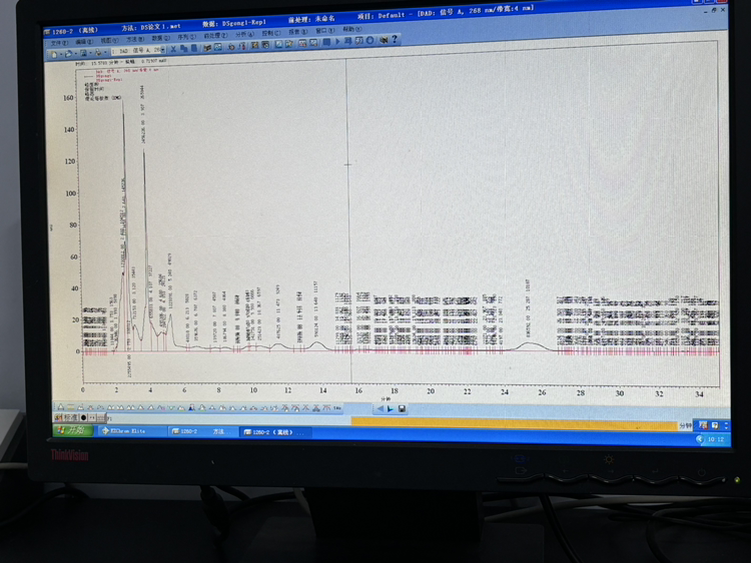Open the 序列 (Sequence) menu
This screenshot has height=563, width=751.
186,37
